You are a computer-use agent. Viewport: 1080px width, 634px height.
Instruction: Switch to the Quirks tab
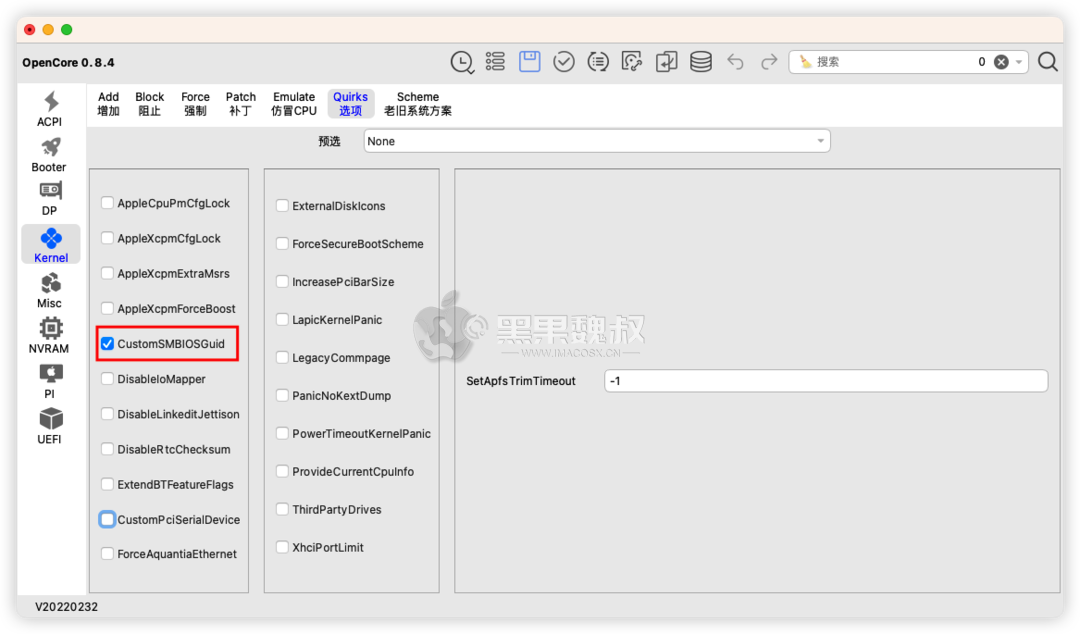350,102
